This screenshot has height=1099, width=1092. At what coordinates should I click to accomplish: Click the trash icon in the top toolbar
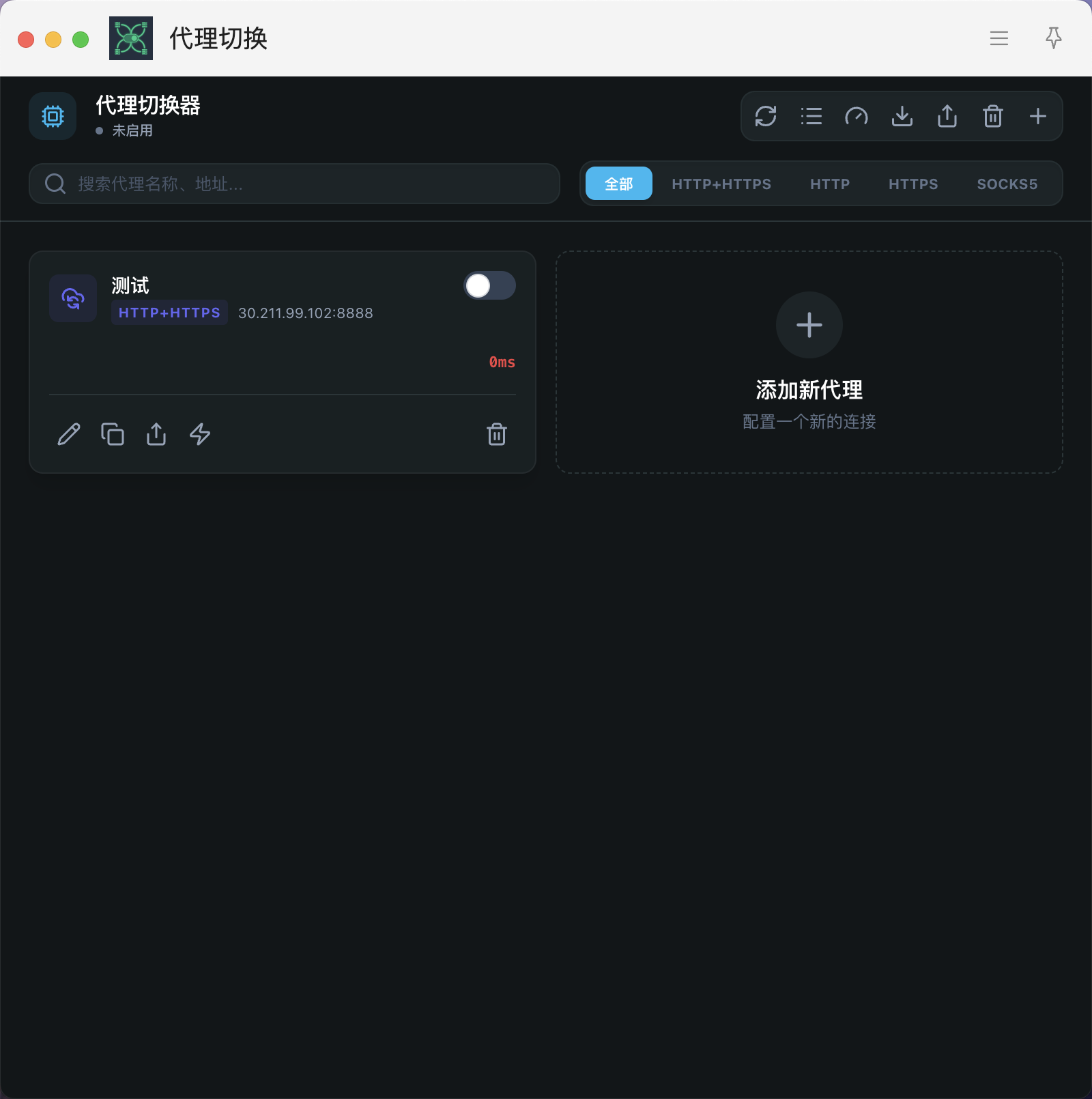[x=993, y=116]
